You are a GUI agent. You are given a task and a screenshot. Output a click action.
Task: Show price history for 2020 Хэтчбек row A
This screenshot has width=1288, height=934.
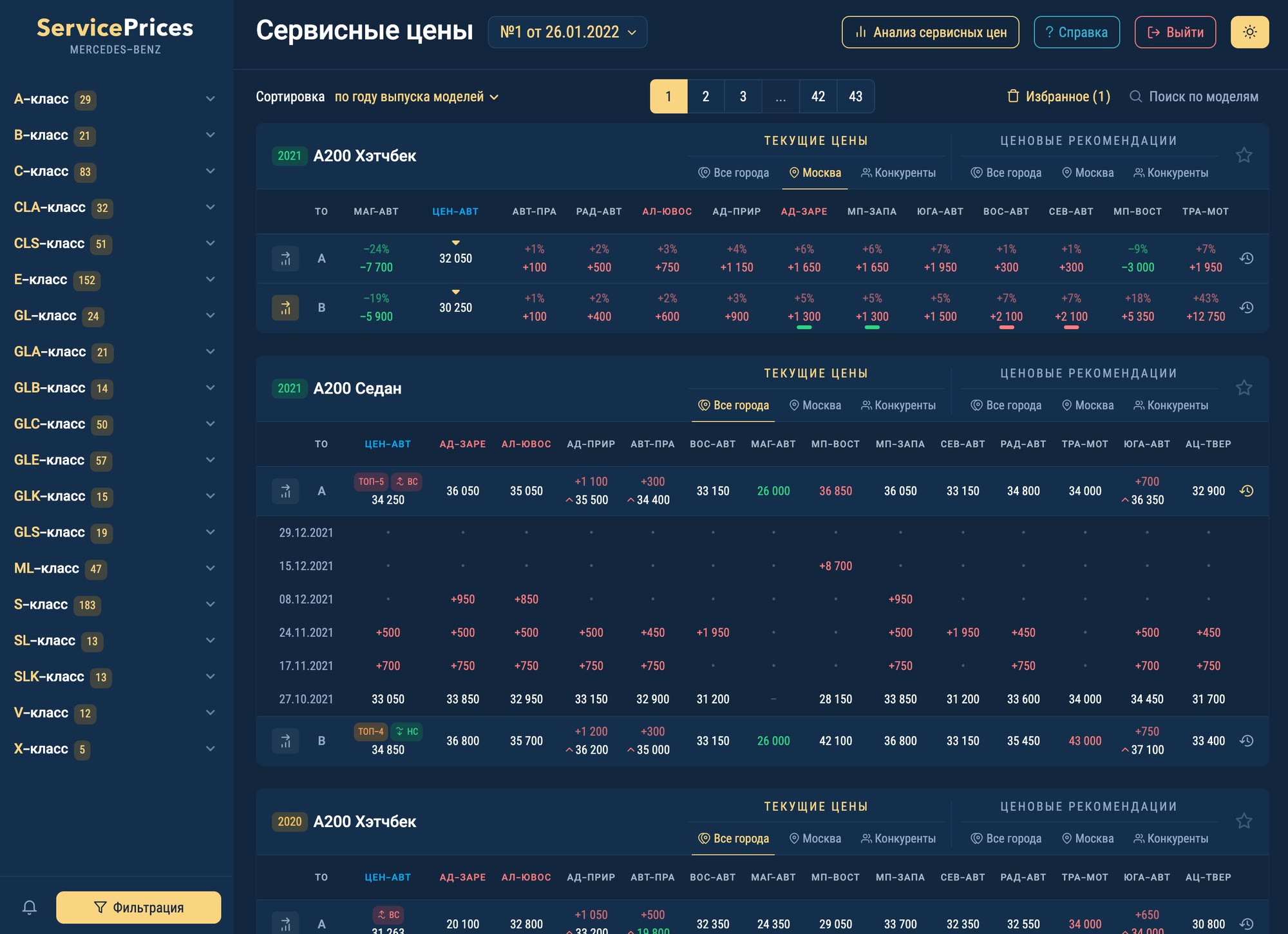coord(1247,924)
